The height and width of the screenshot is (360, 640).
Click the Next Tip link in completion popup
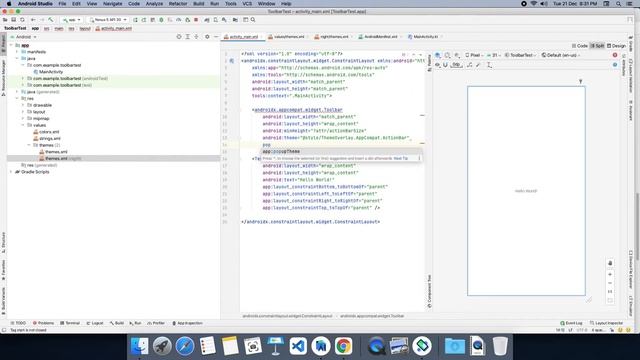coord(401,158)
